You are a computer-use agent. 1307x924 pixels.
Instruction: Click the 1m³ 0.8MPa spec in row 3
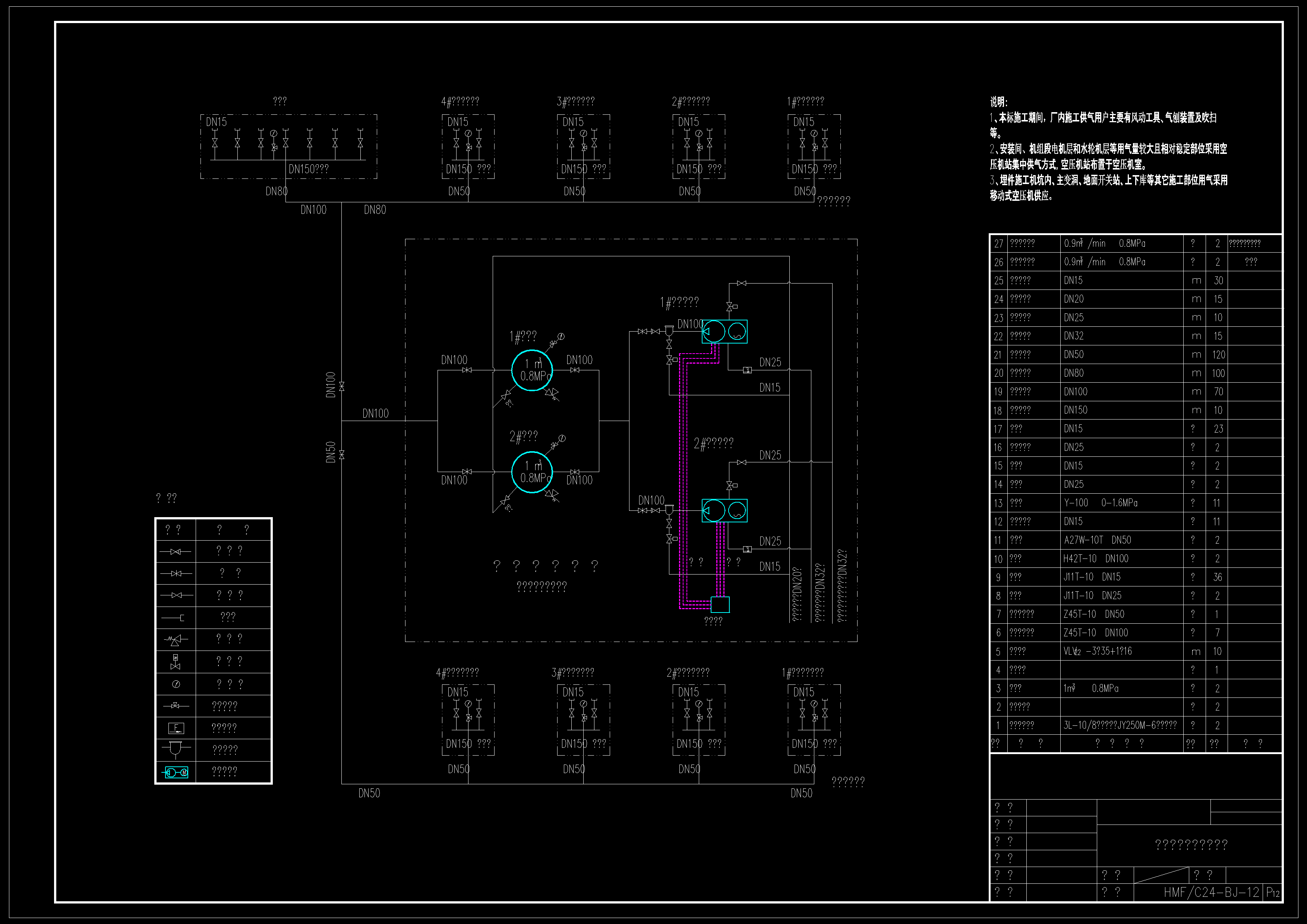(x=1091, y=689)
